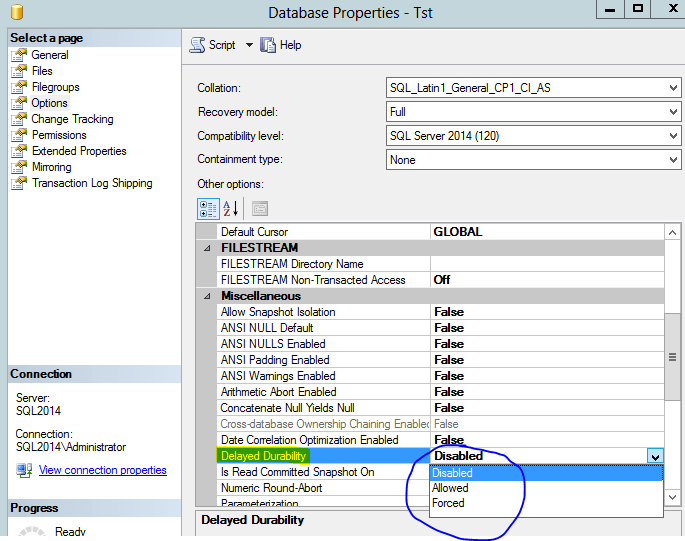
Task: Collapse the Miscellaneous category
Action: click(208, 296)
